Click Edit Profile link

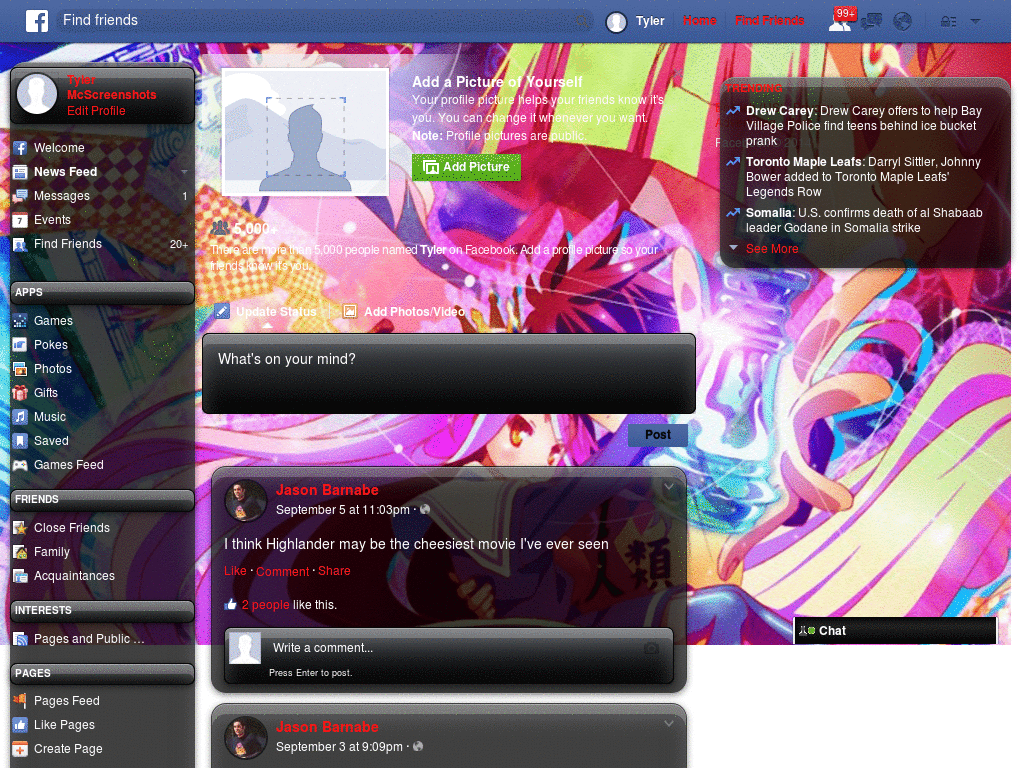point(96,111)
